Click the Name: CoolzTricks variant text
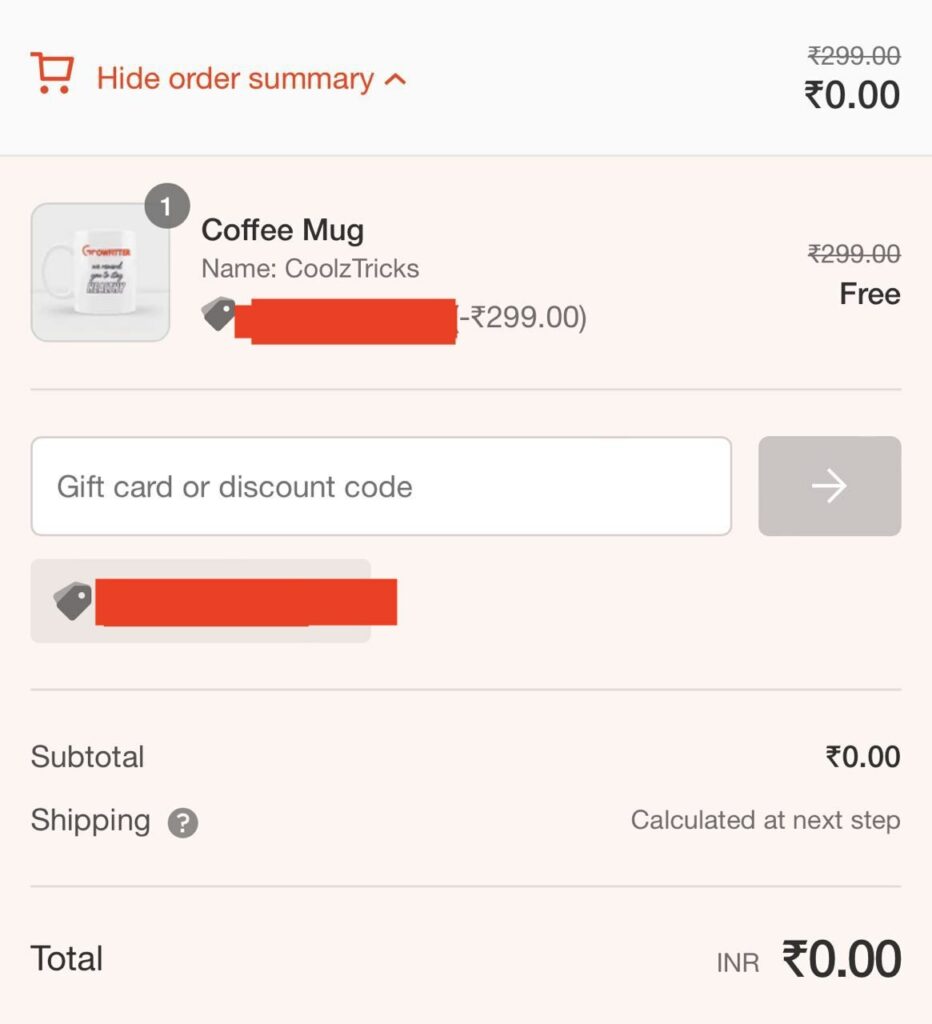Image resolution: width=932 pixels, height=1024 pixels. pyautogui.click(x=310, y=268)
